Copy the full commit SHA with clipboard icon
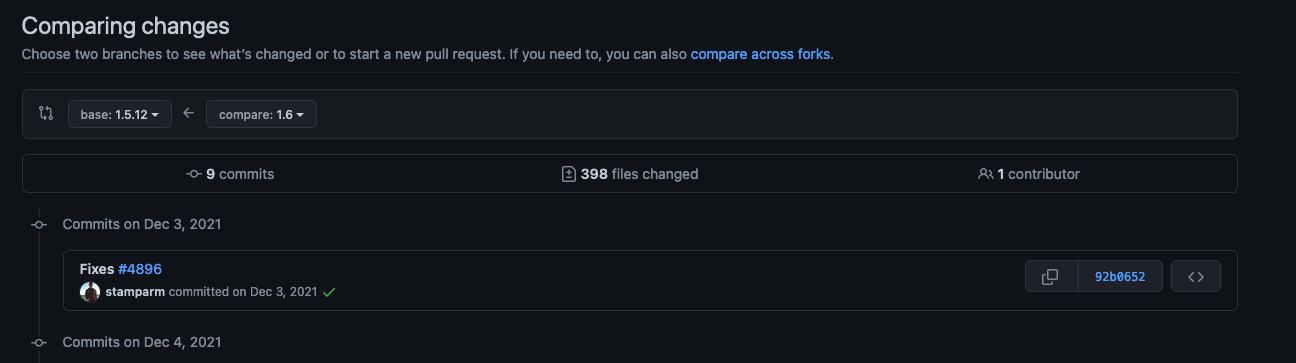Image resolution: width=1296 pixels, height=363 pixels. (x=1051, y=277)
